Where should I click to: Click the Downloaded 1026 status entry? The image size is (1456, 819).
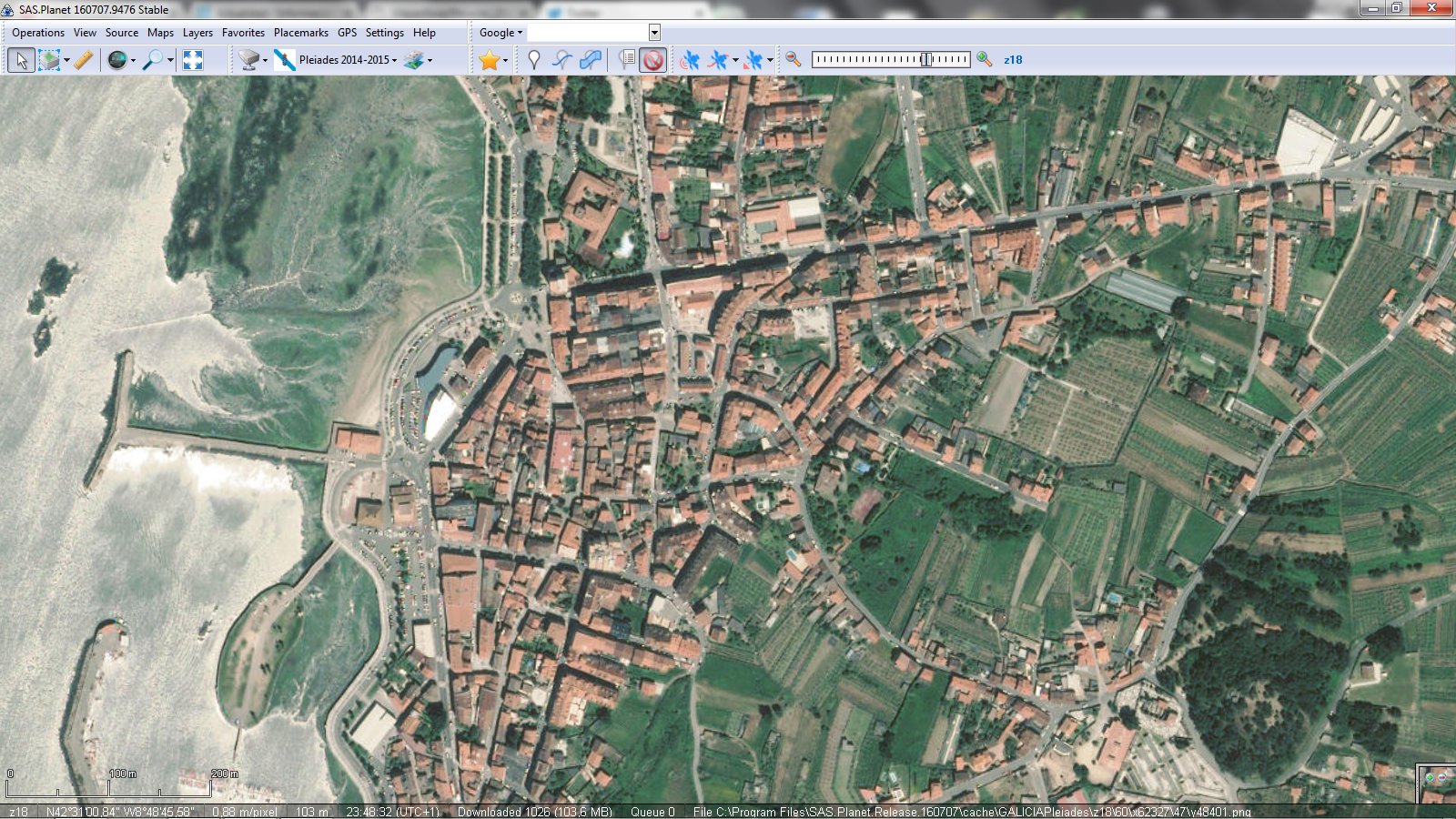[x=535, y=812]
